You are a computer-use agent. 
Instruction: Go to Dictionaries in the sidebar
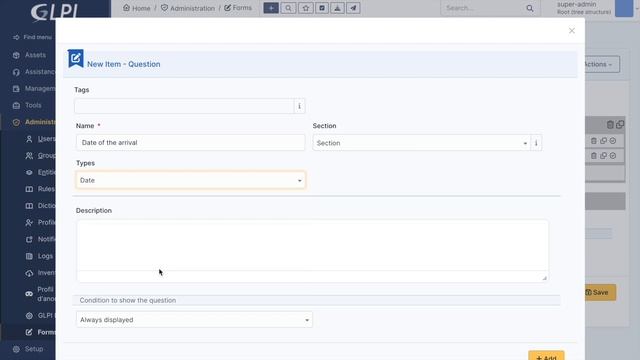coord(40,206)
